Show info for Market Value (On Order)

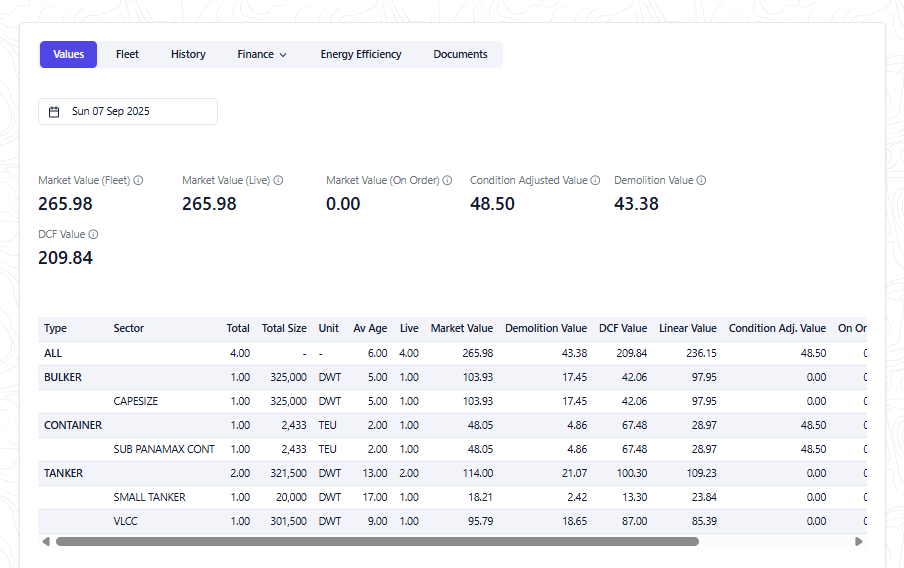tap(447, 180)
